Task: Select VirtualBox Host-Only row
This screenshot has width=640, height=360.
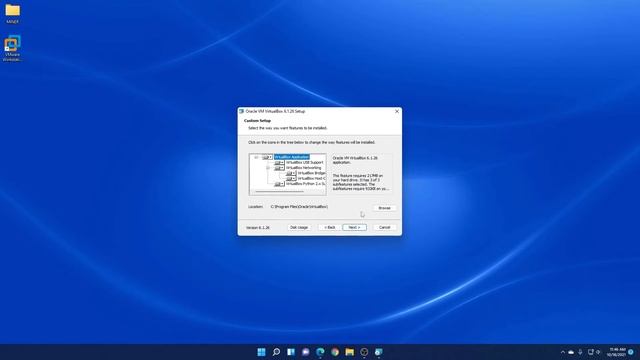Action: 311,178
